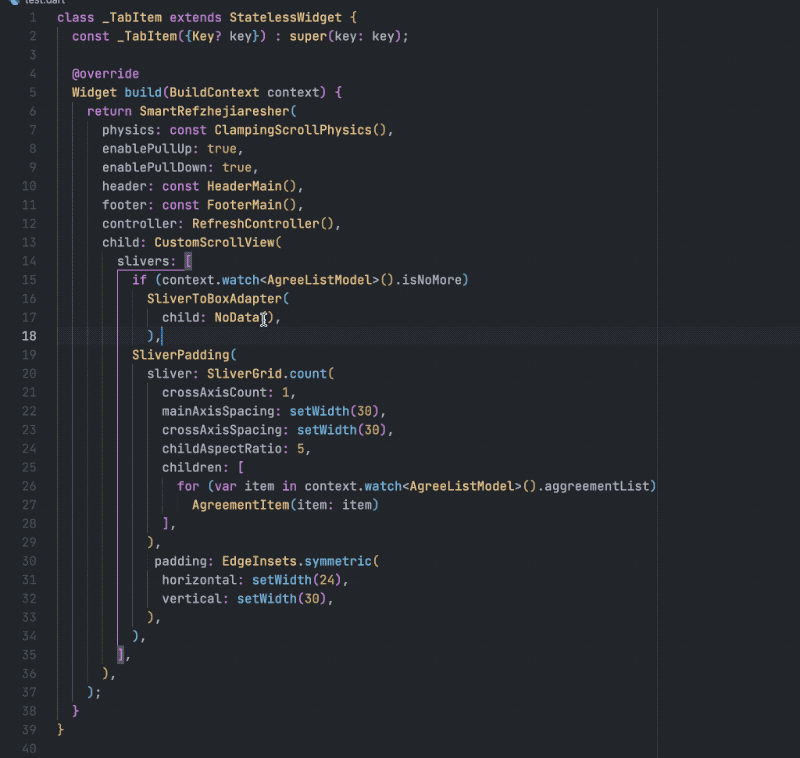Click FooterMain on the footer line
This screenshot has width=800, height=758.
click(244, 205)
